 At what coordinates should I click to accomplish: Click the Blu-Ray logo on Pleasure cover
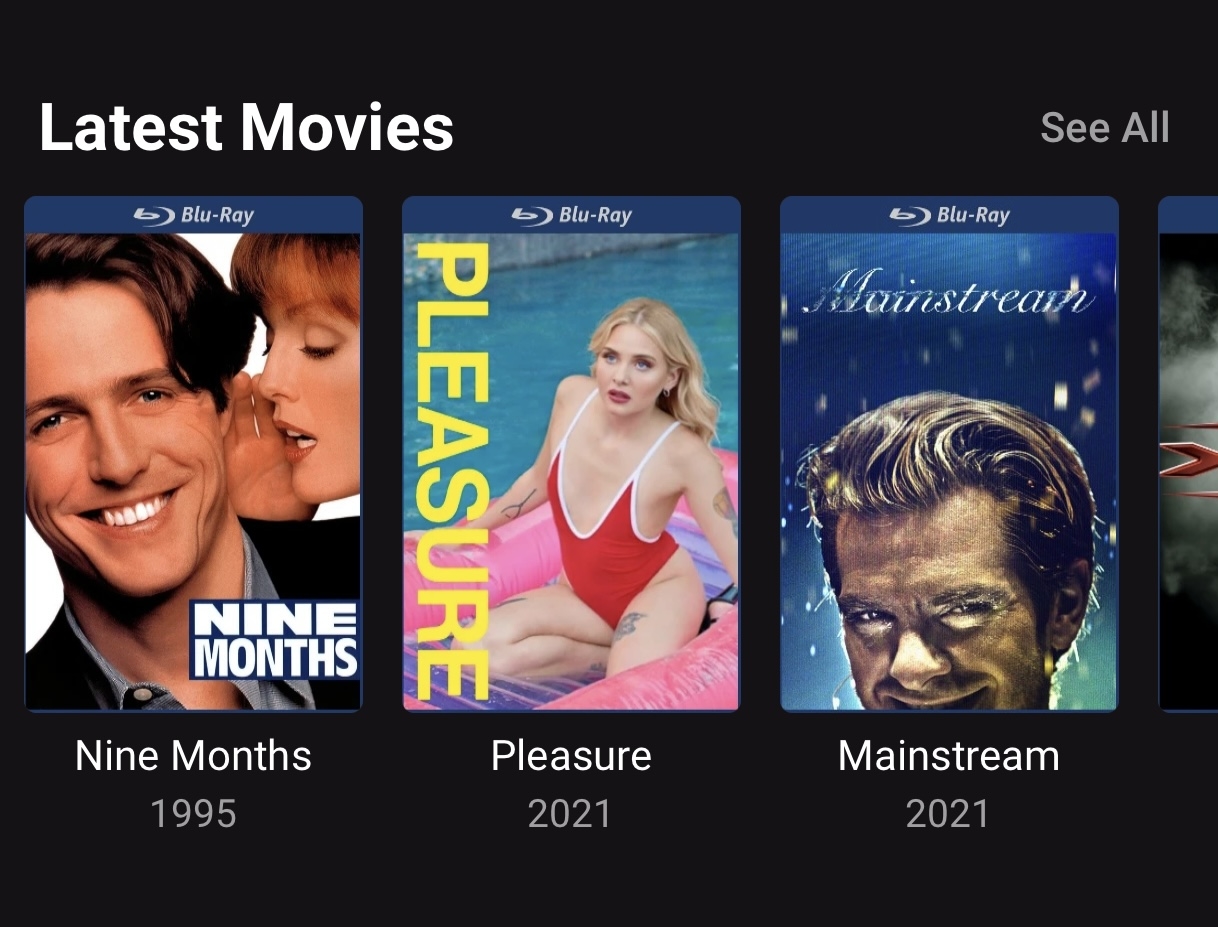click(571, 215)
